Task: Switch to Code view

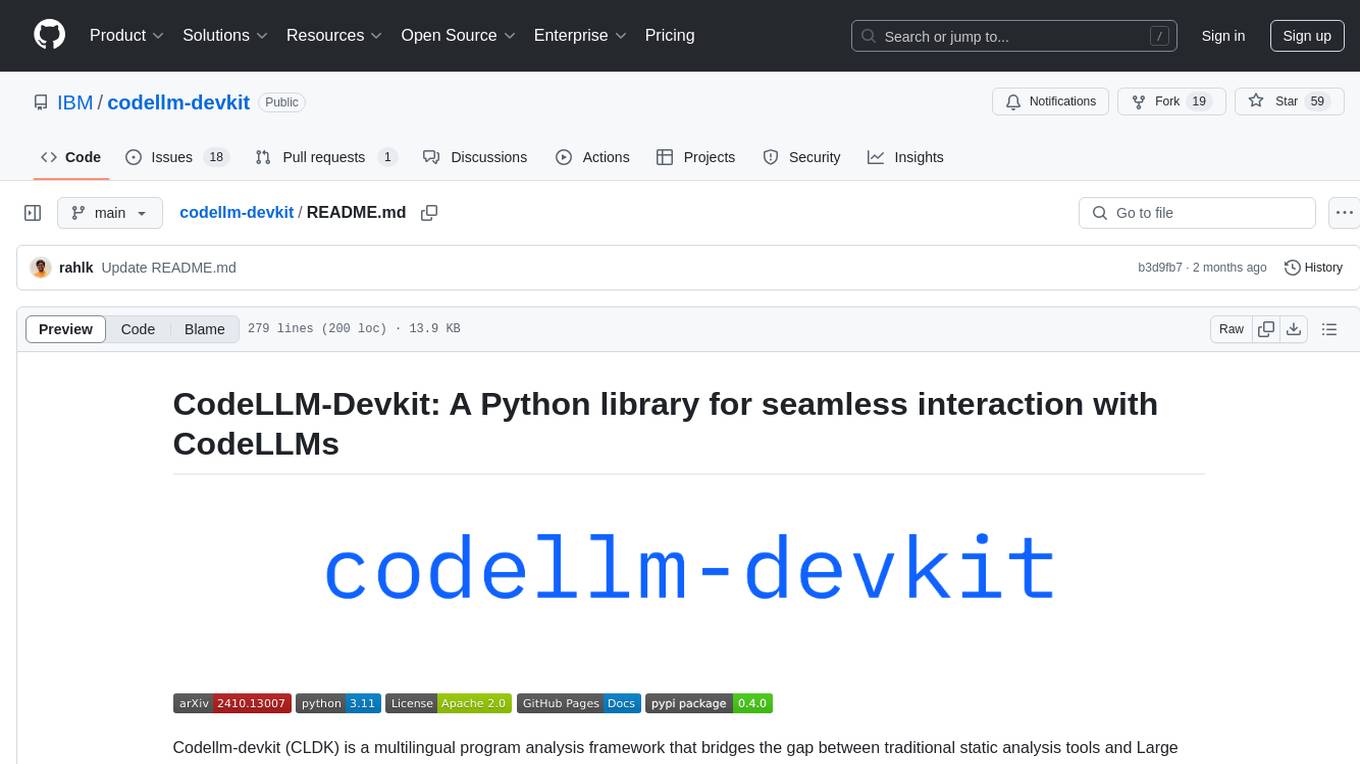Action: (138, 329)
